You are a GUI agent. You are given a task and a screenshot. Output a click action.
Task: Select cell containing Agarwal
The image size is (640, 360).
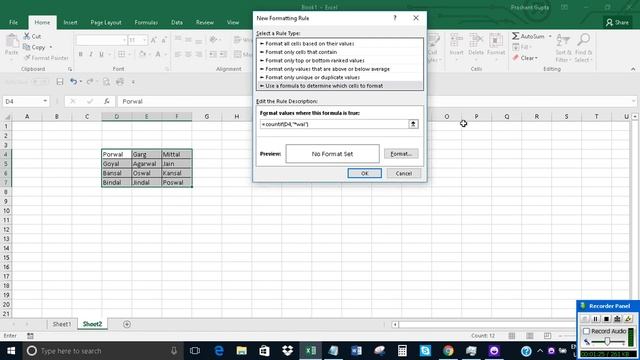click(147, 164)
